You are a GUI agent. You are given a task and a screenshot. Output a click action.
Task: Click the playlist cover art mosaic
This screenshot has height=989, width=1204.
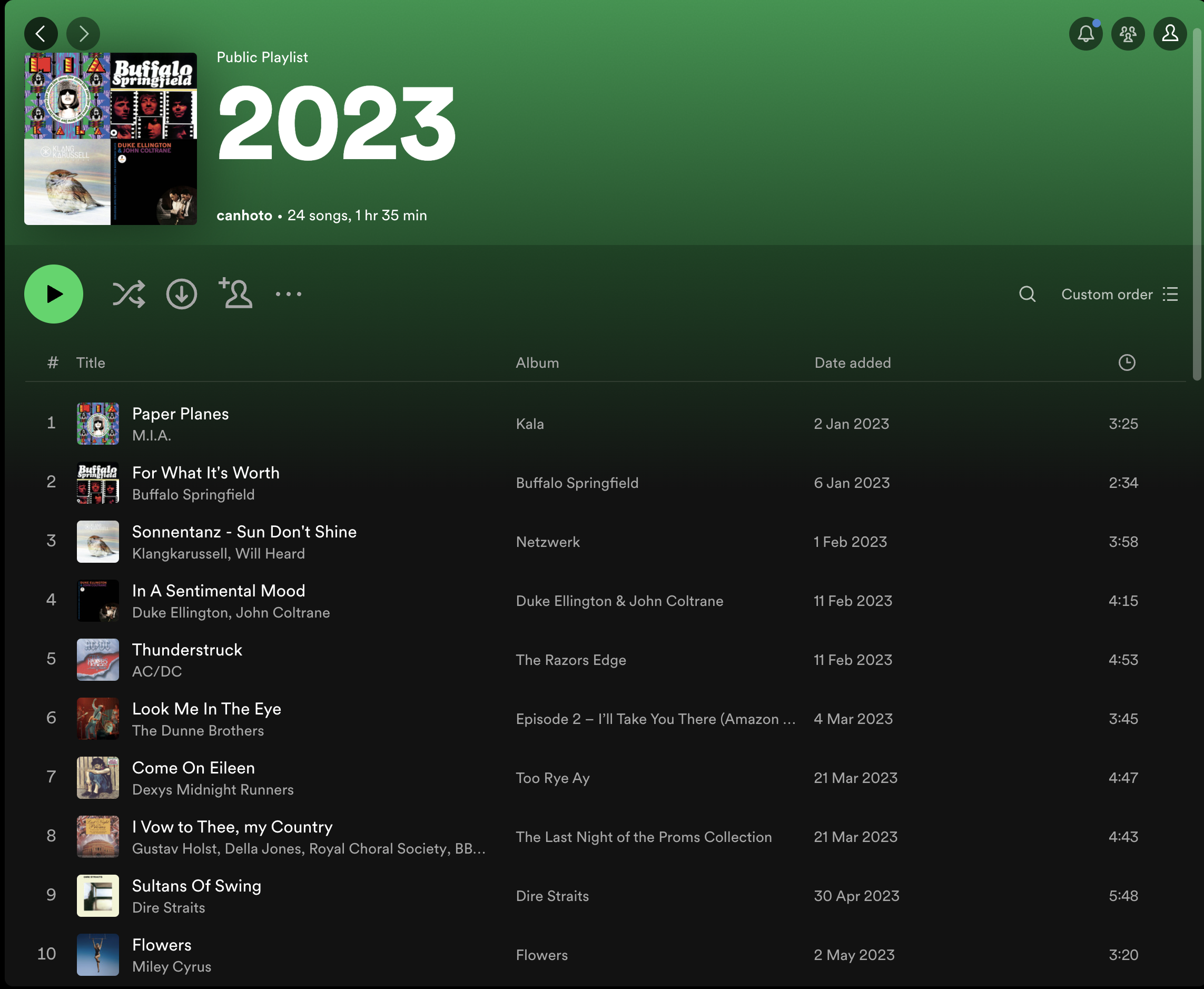coord(111,139)
